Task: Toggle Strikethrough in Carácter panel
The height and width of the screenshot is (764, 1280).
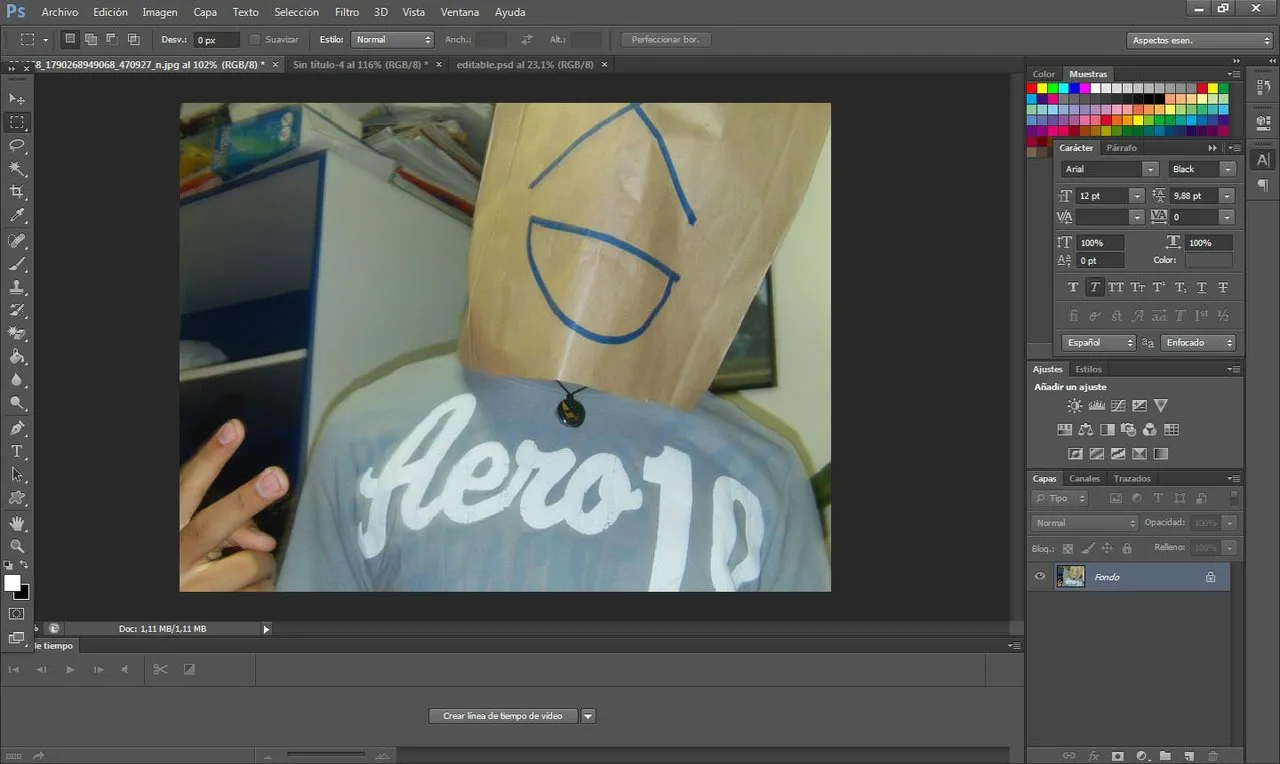Action: pyautogui.click(x=1222, y=287)
